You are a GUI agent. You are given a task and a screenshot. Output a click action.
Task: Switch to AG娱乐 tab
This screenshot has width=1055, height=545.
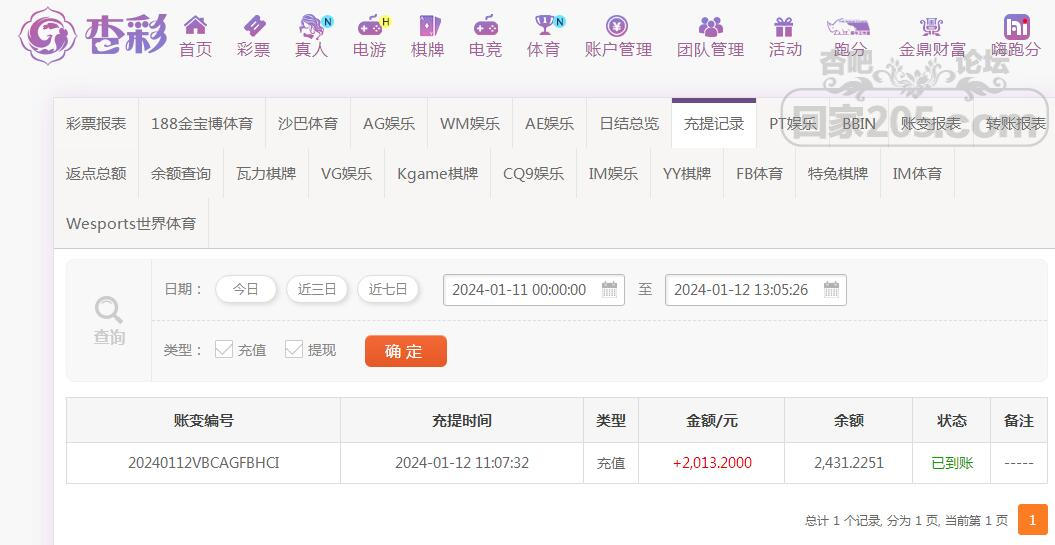coord(389,124)
